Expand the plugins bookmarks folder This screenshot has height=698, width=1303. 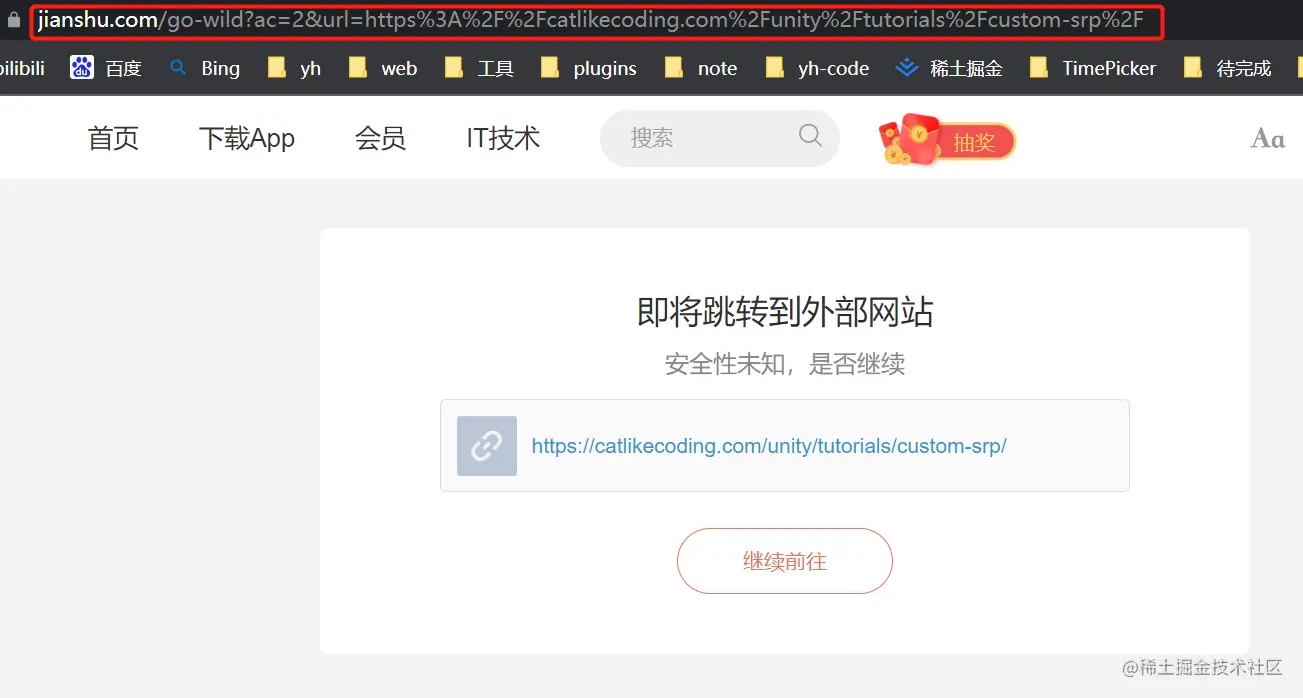coord(605,67)
